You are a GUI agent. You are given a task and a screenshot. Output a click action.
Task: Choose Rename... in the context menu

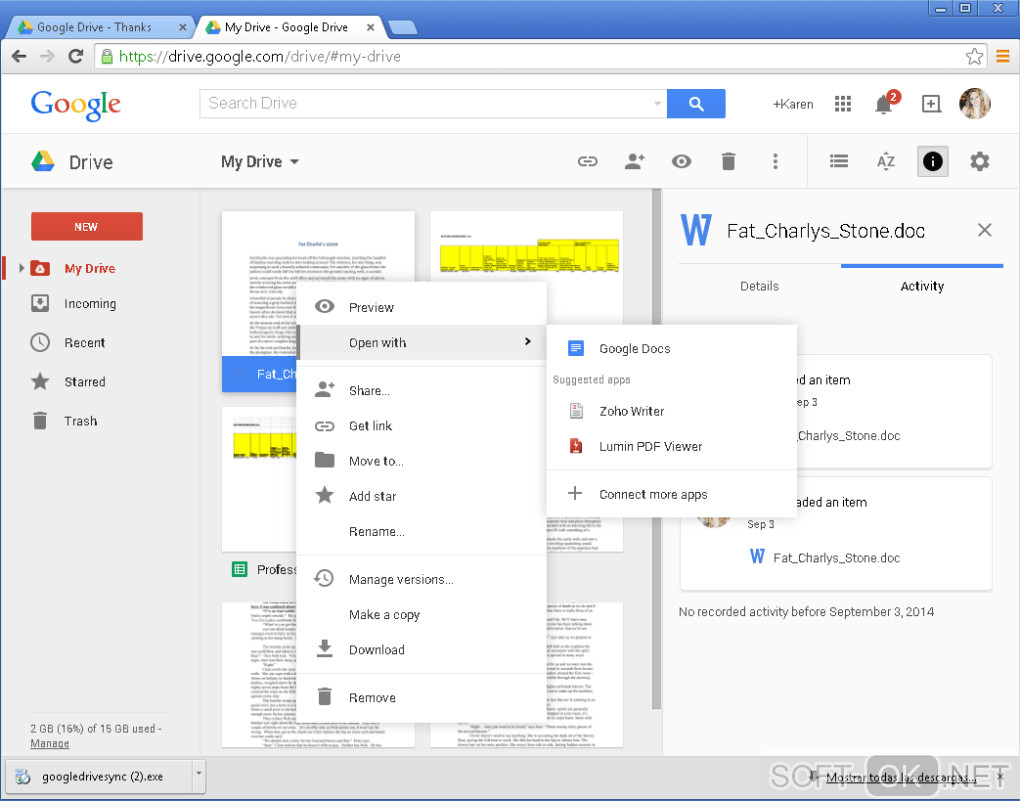[x=422, y=531]
